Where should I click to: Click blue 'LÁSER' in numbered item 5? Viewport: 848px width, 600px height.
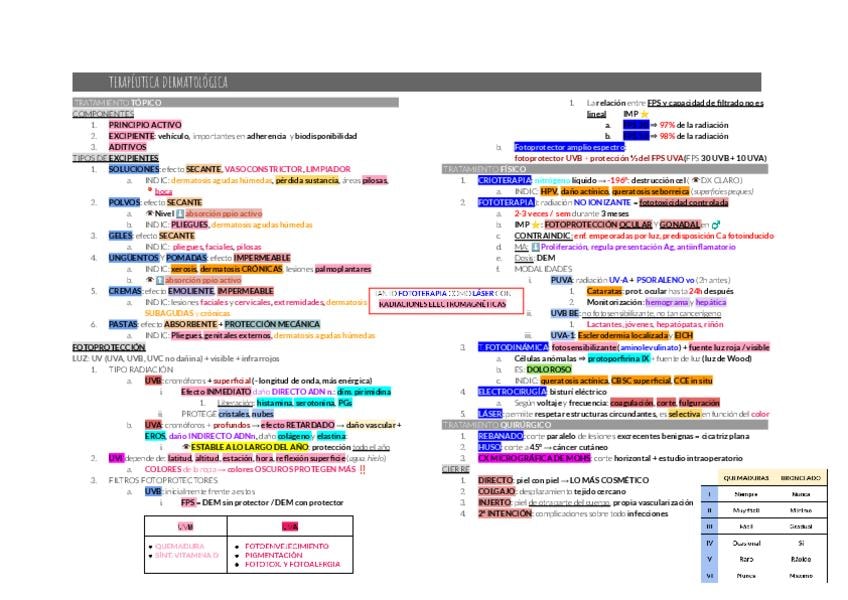click(x=490, y=414)
